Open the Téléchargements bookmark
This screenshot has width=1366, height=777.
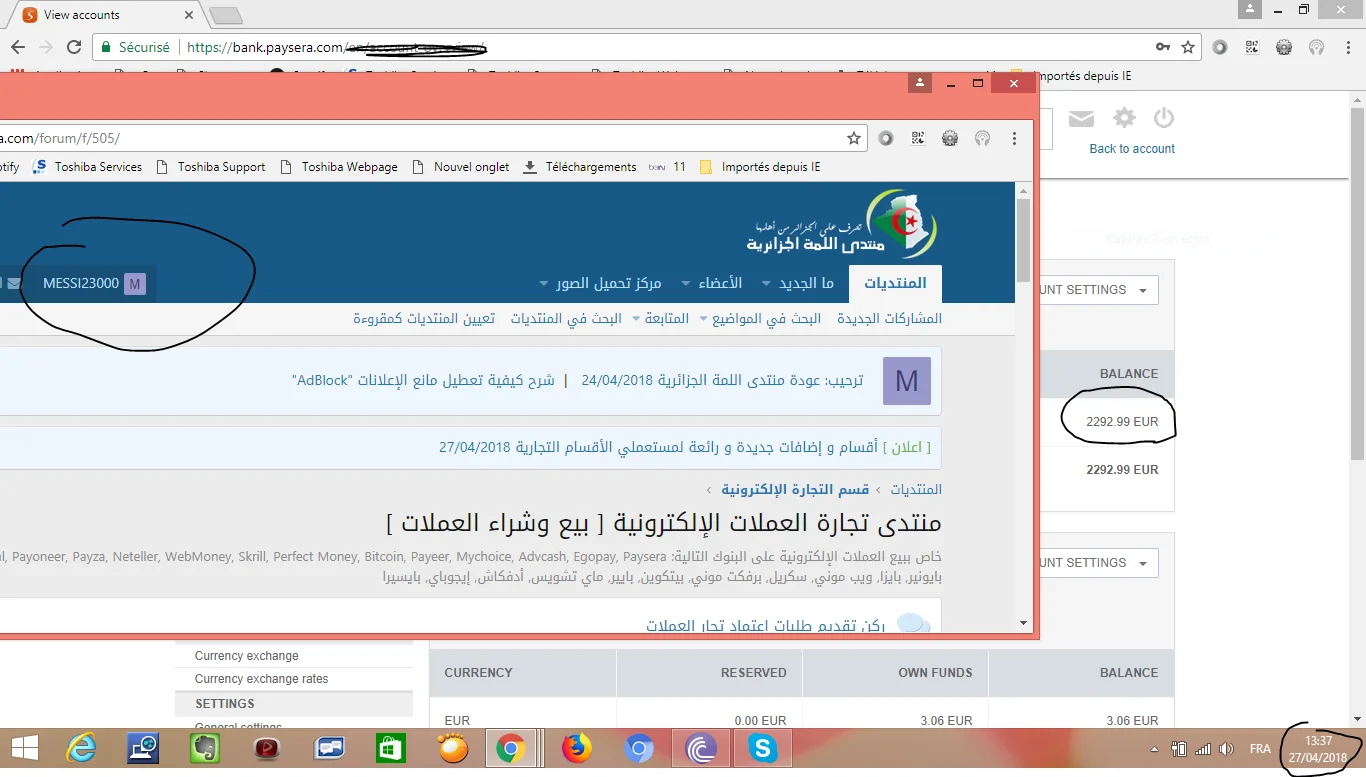click(x=580, y=167)
